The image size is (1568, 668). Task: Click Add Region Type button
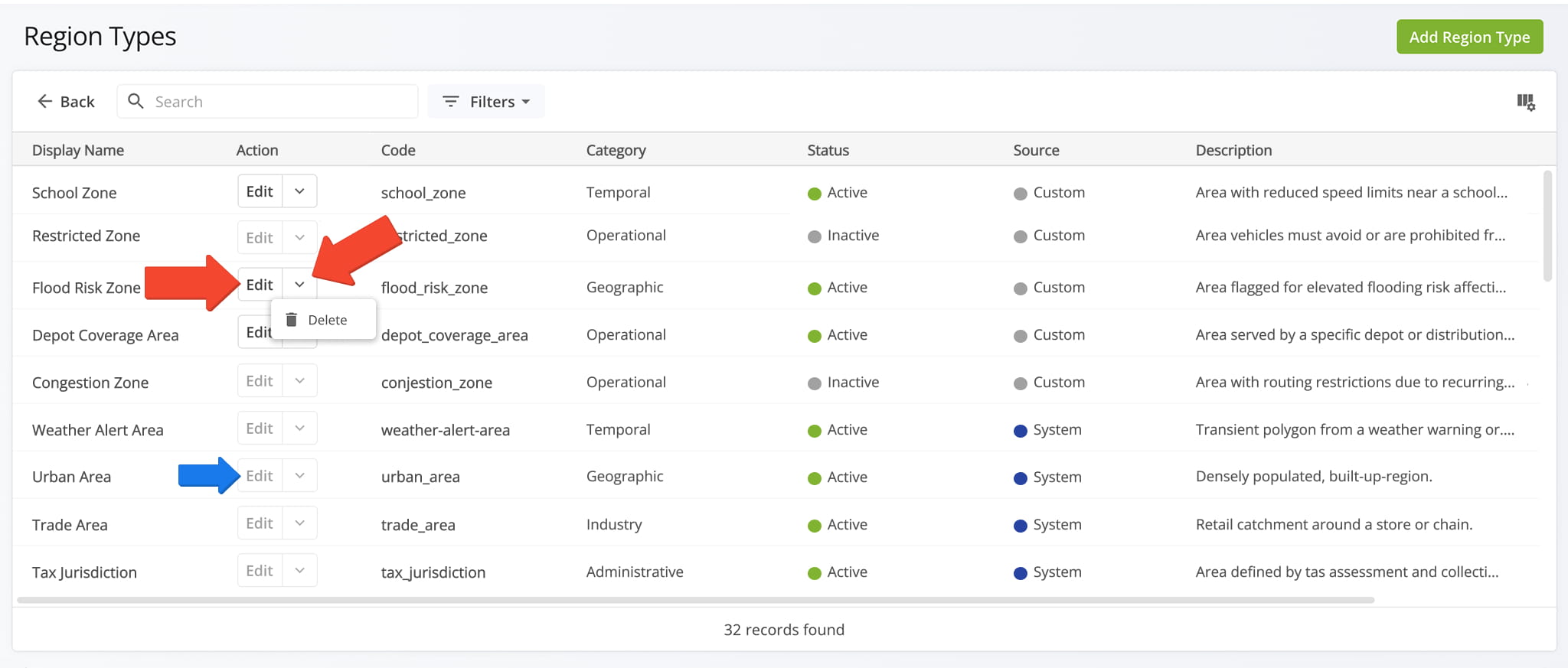click(1469, 37)
